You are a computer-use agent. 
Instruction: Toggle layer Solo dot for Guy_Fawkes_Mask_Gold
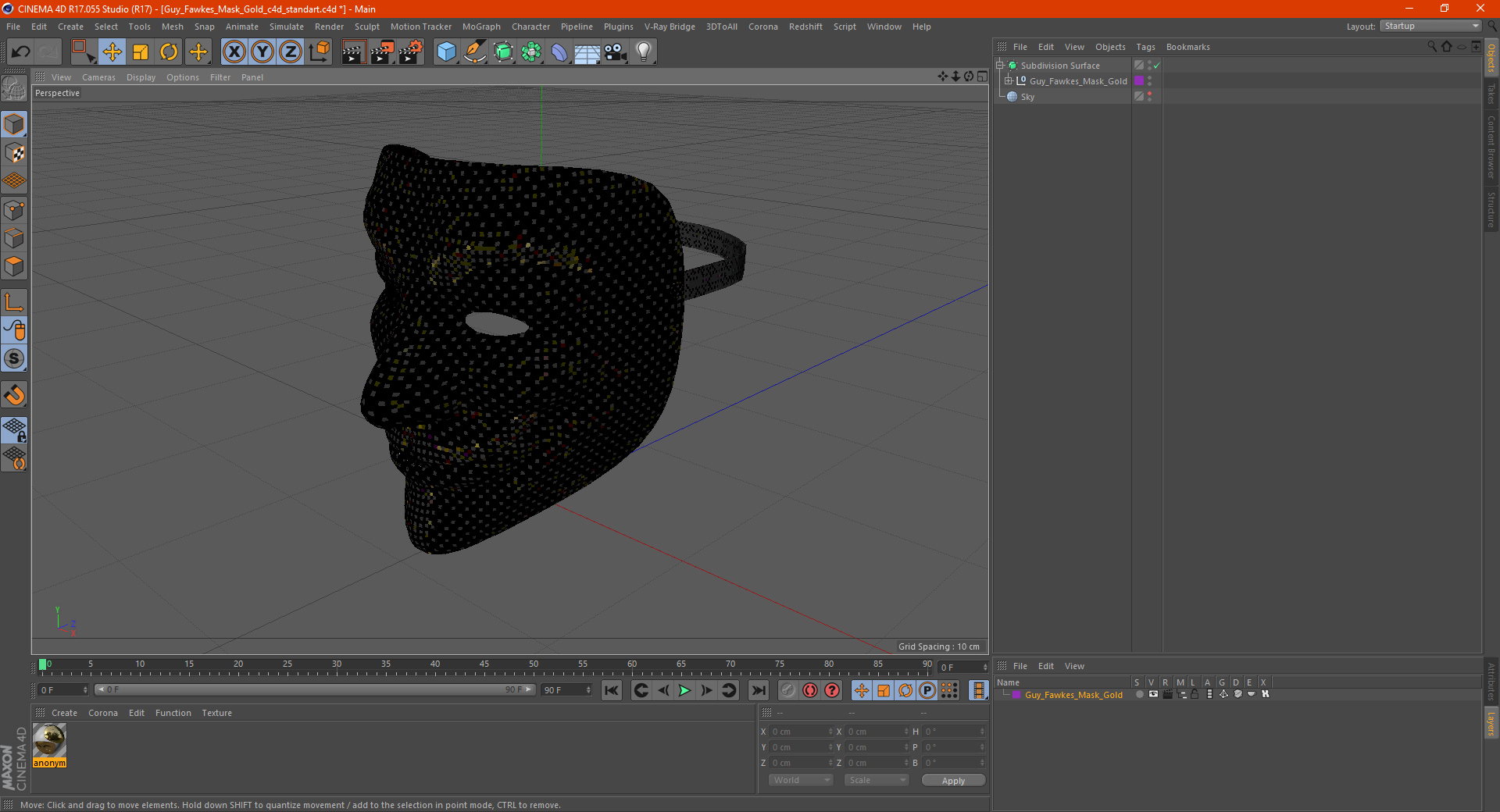coord(1139,694)
